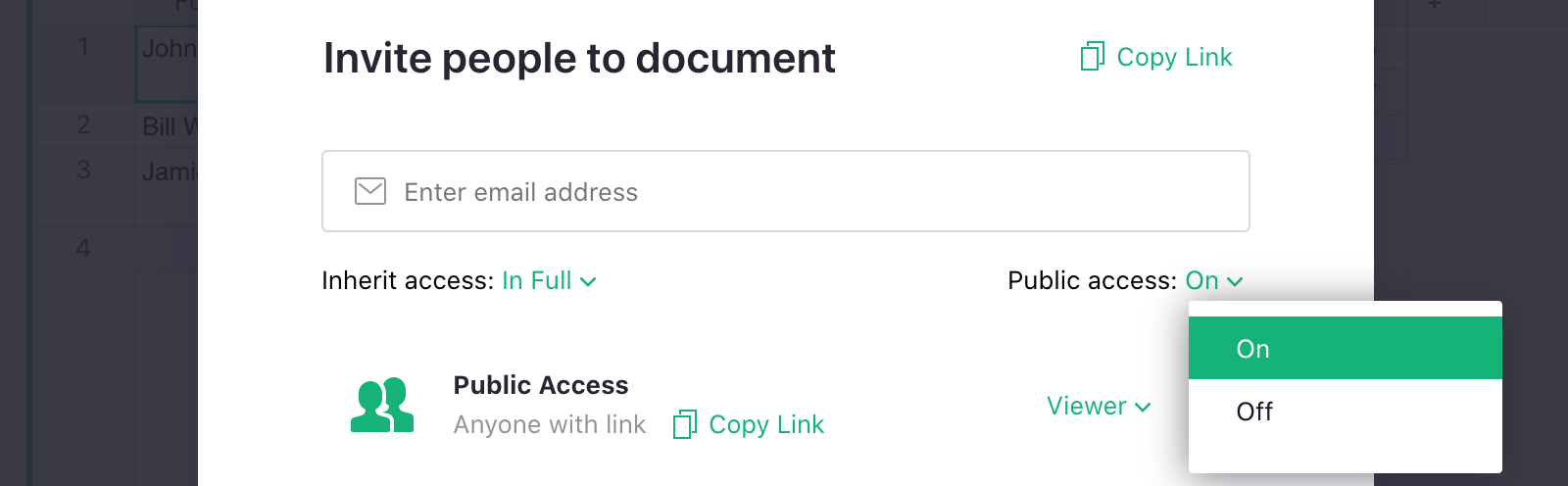Click the copy icon next to Anyone with link
This screenshot has width=1568, height=486.
coord(684,424)
